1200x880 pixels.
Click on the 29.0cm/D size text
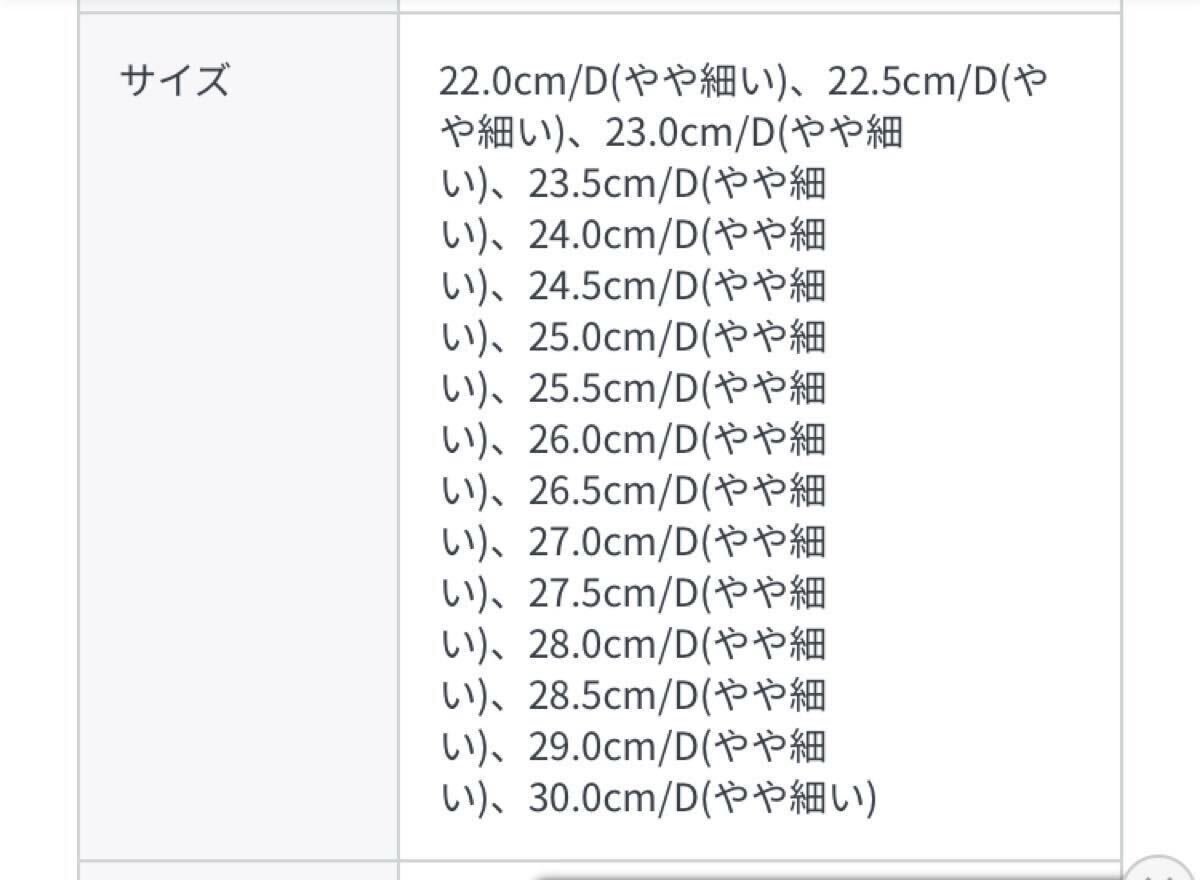pyautogui.click(x=612, y=747)
